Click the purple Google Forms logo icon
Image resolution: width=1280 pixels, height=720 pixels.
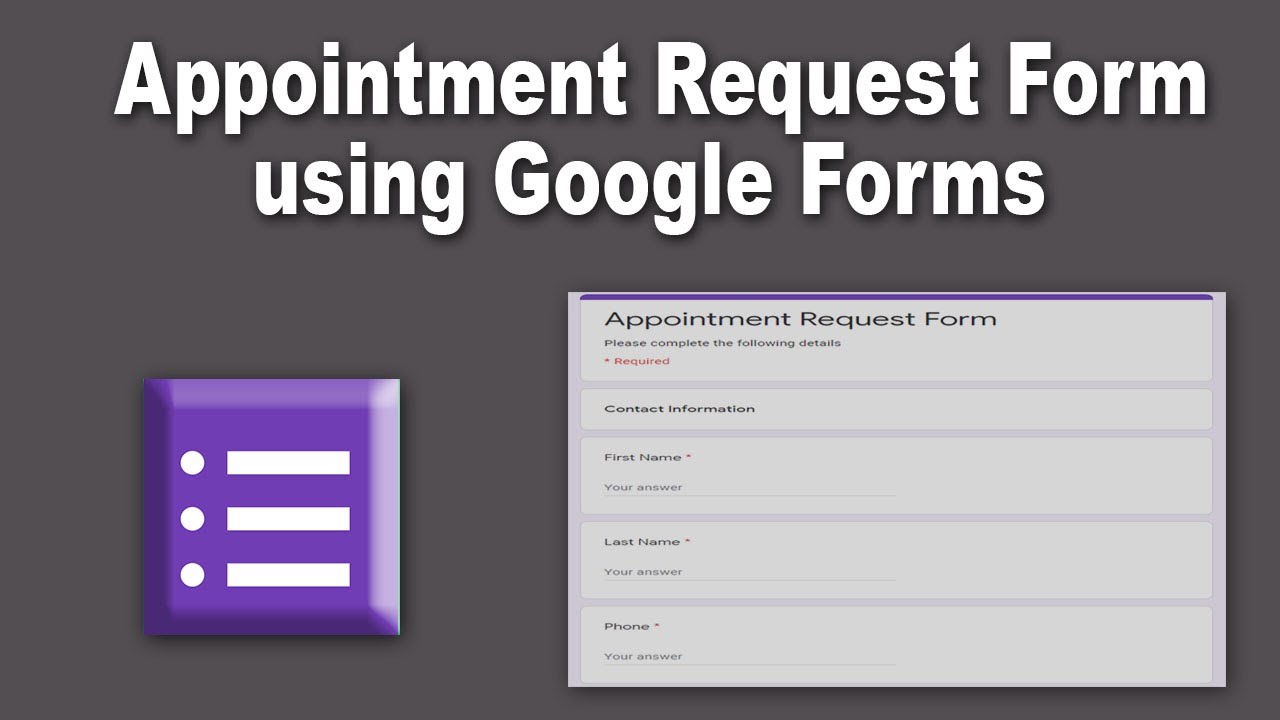(x=272, y=507)
